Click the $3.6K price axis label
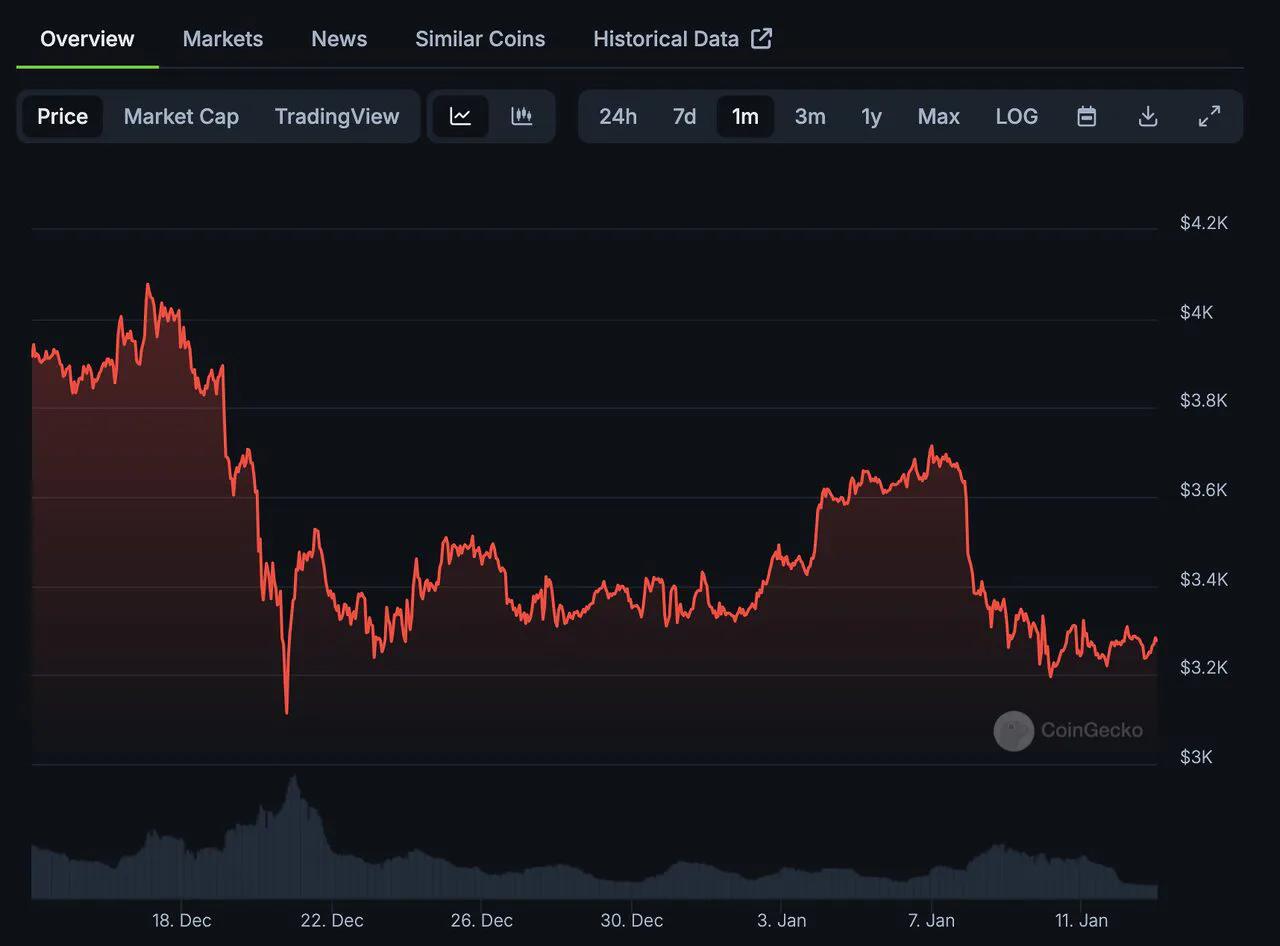1280x946 pixels. coord(1204,489)
